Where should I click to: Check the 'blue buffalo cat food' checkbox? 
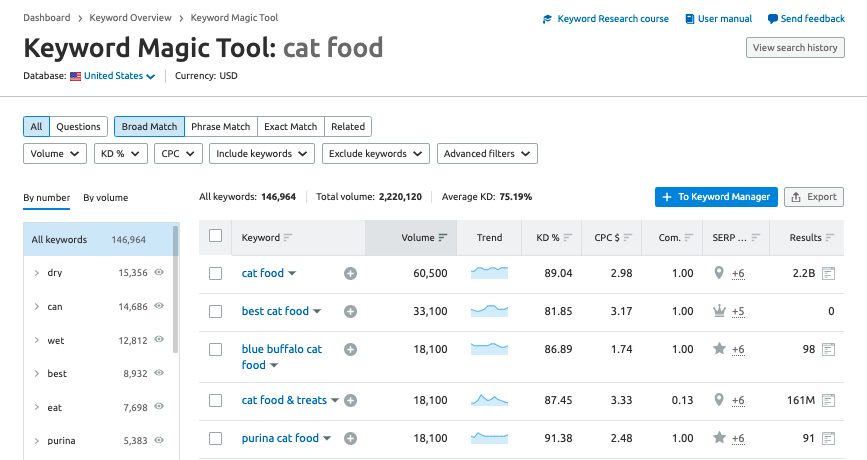coord(216,349)
